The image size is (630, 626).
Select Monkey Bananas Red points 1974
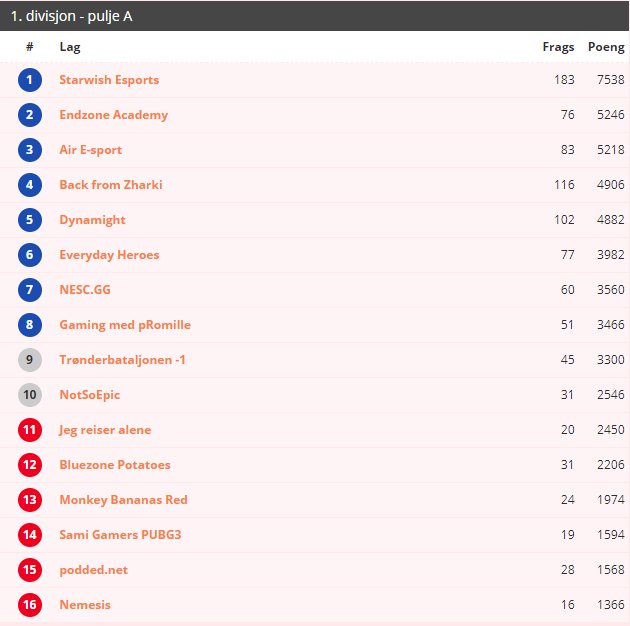coord(611,500)
